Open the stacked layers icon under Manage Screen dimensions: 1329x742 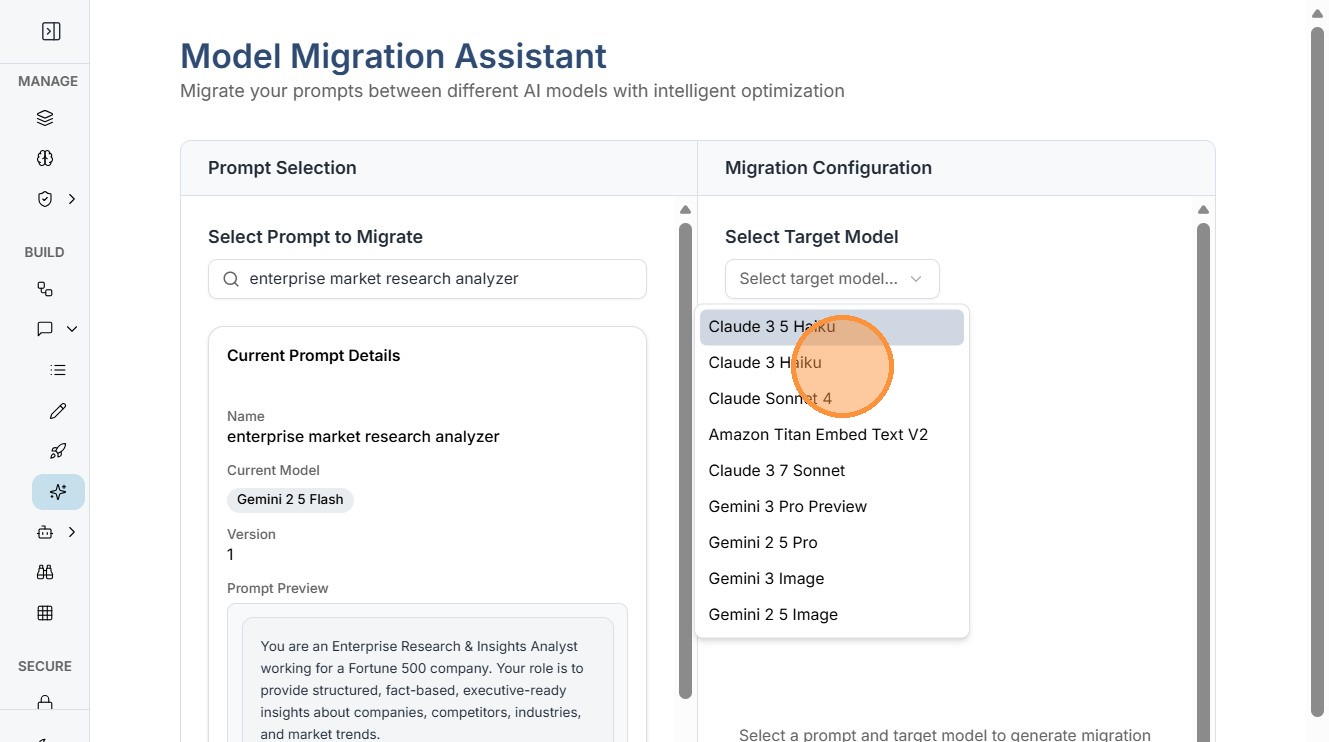point(45,118)
